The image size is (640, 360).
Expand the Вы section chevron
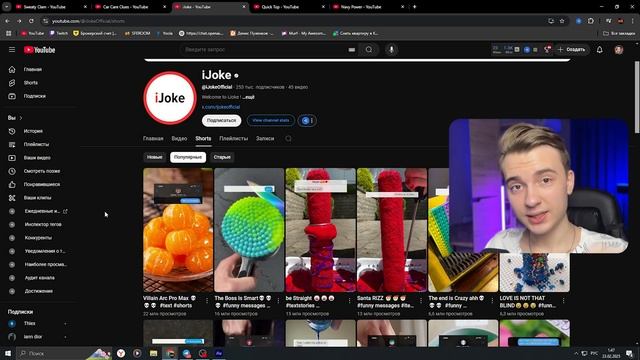coord(21,118)
